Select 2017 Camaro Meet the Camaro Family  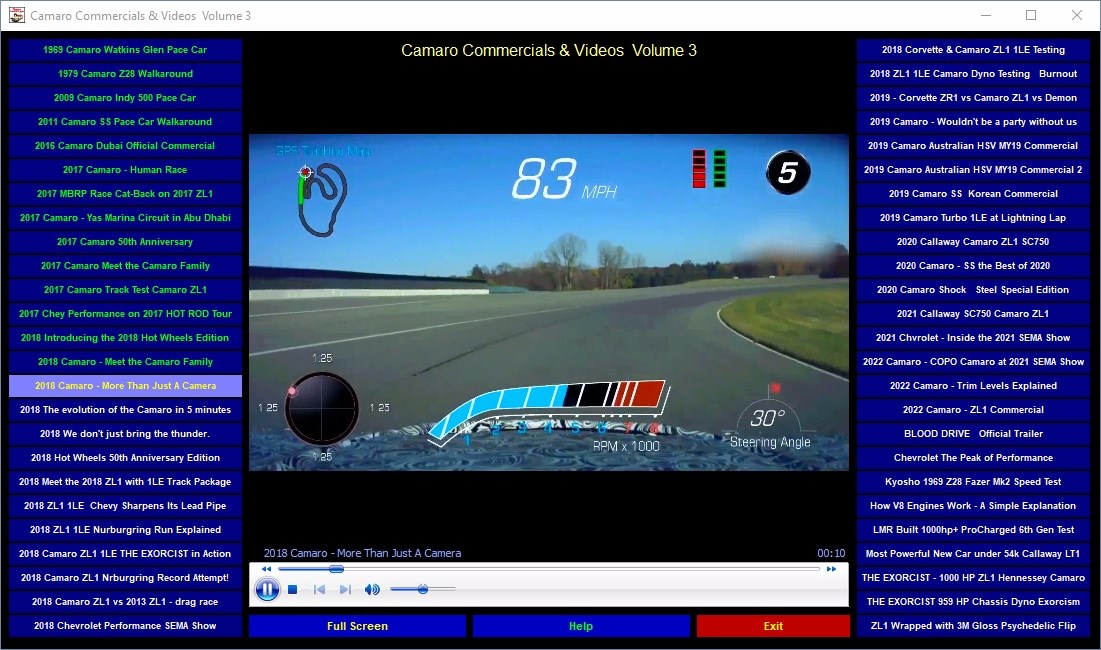(125, 266)
